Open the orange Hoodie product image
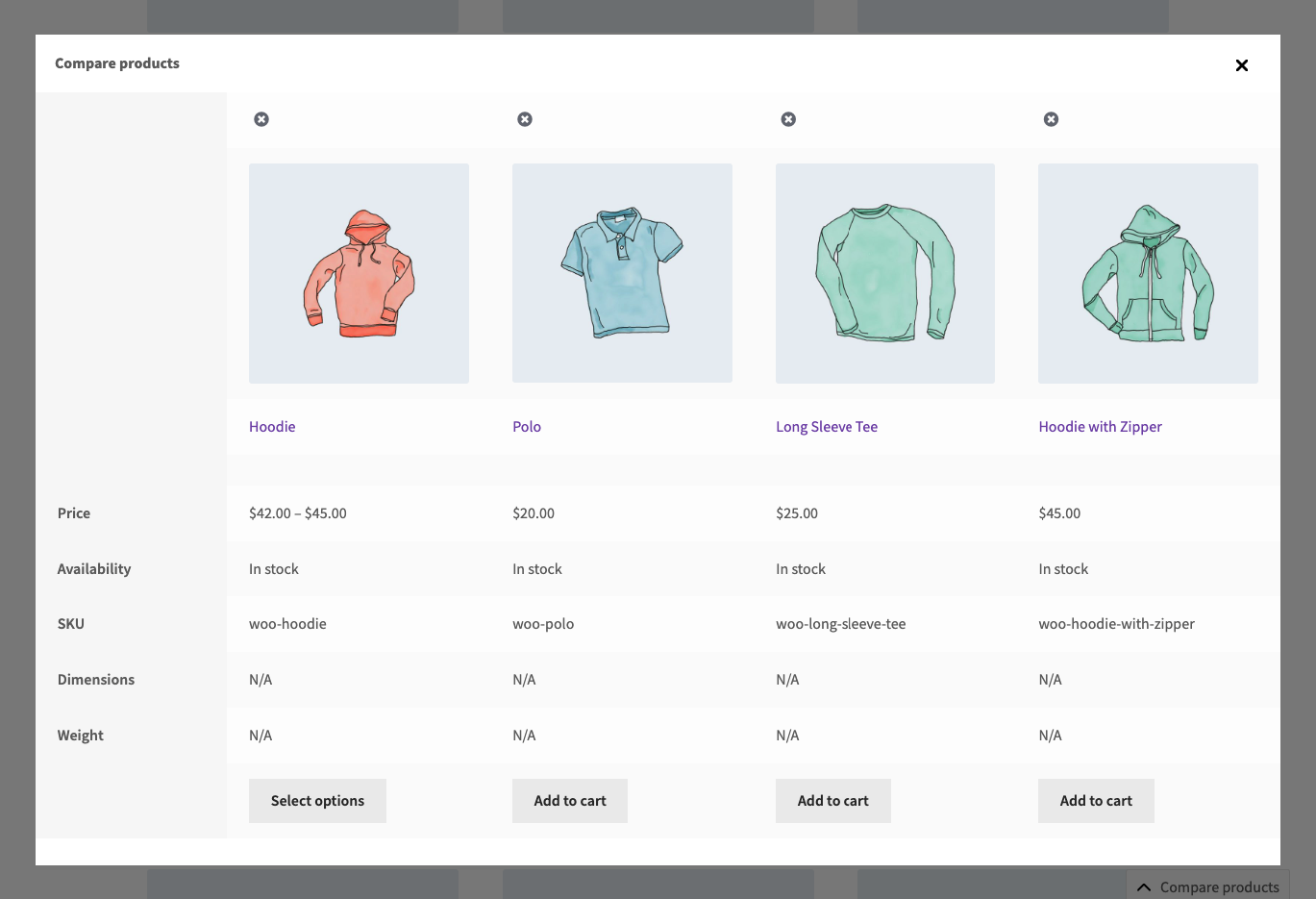The width and height of the screenshot is (1316, 899). click(359, 273)
